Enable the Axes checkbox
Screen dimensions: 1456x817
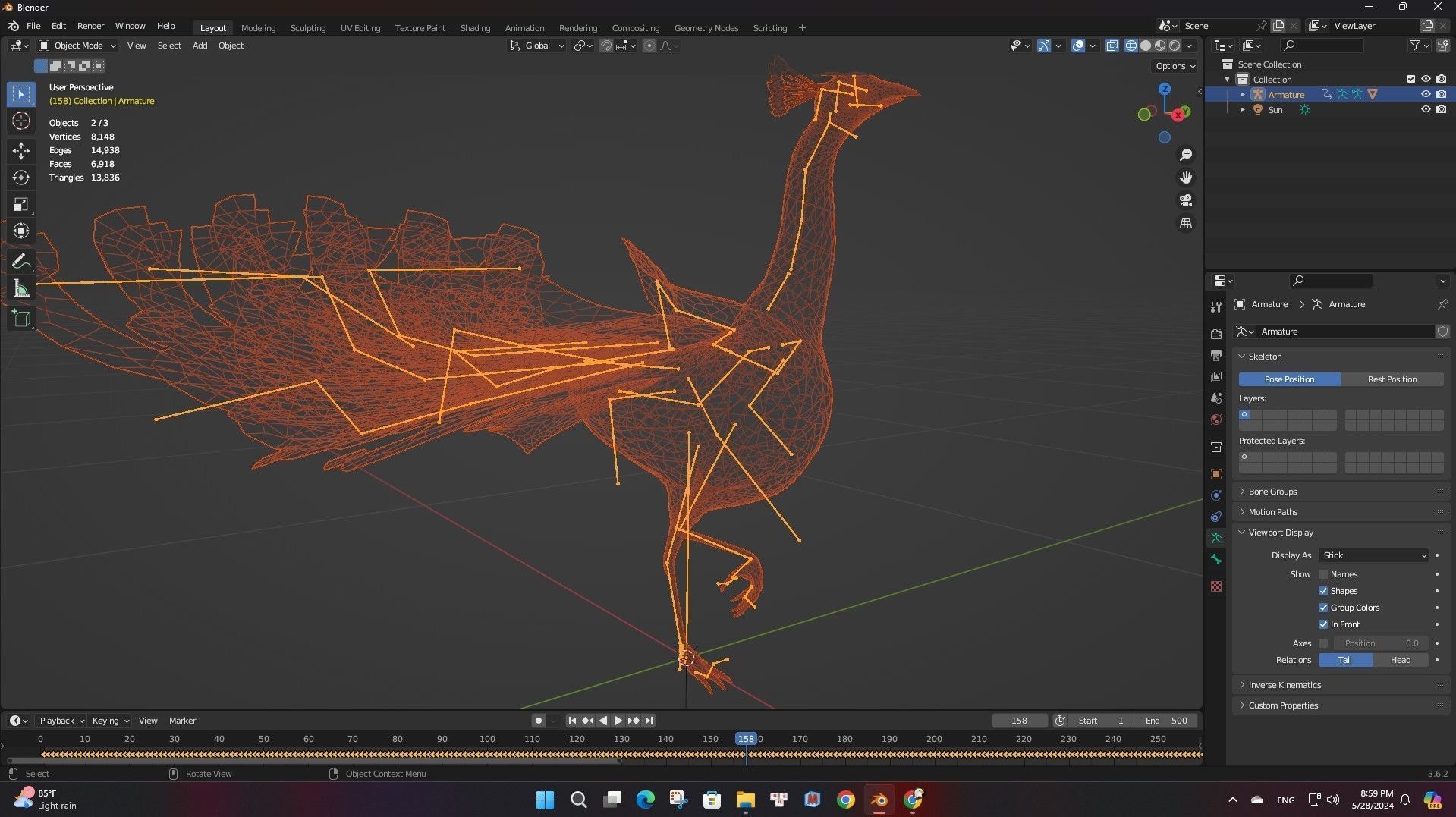click(1323, 643)
